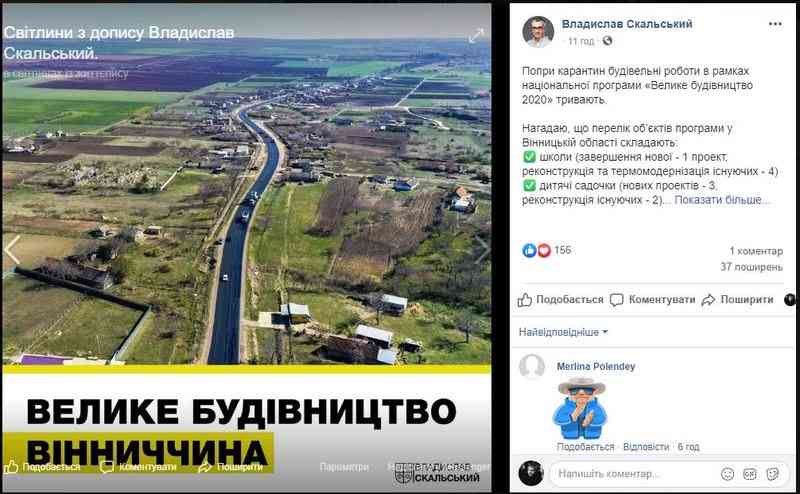Like the post with Подобається button
This screenshot has height=494, width=800.
point(560,300)
